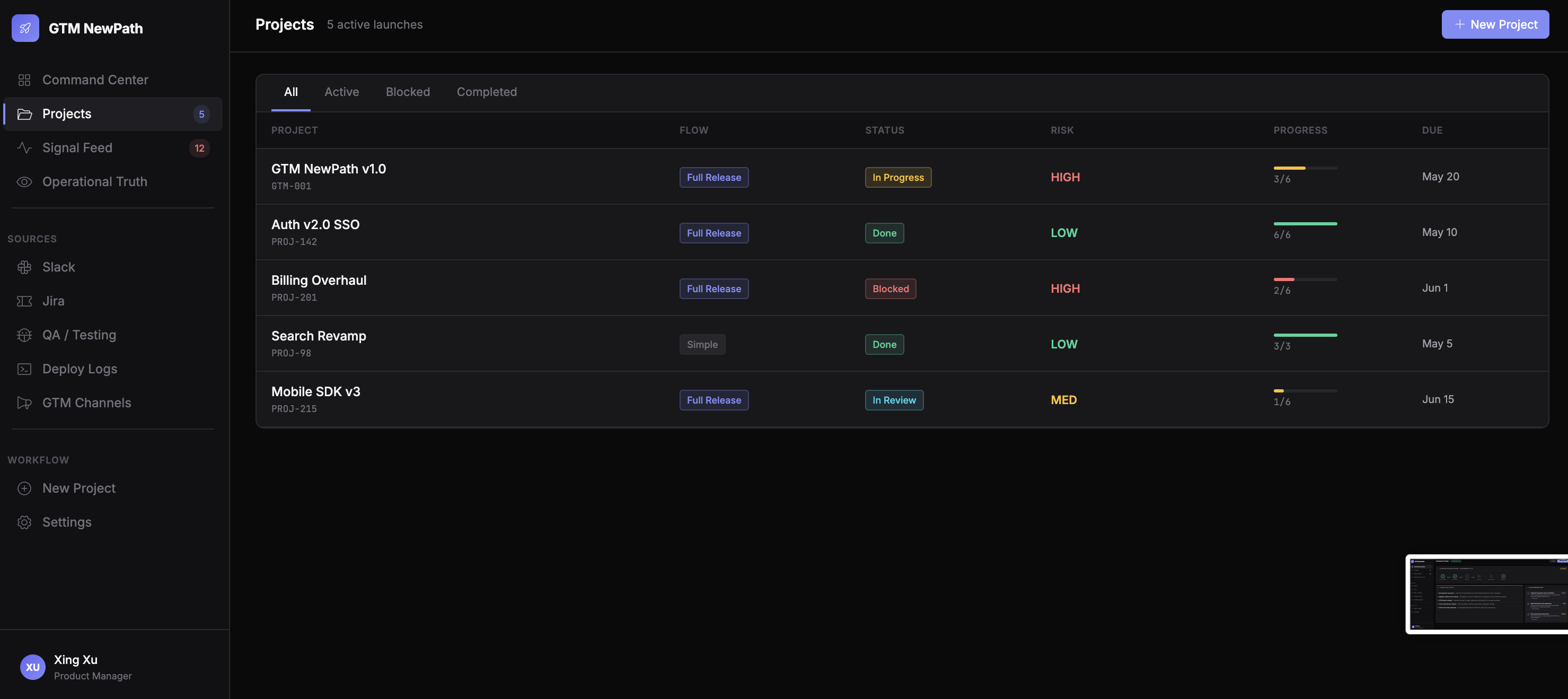Switch to the All tab
The image size is (1568, 699).
coord(291,92)
